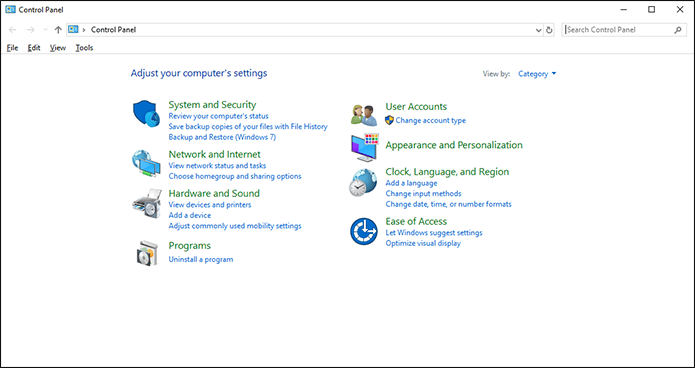Screen dimensions: 695x368
Task: Open the Programs disc box icon
Action: (146, 253)
